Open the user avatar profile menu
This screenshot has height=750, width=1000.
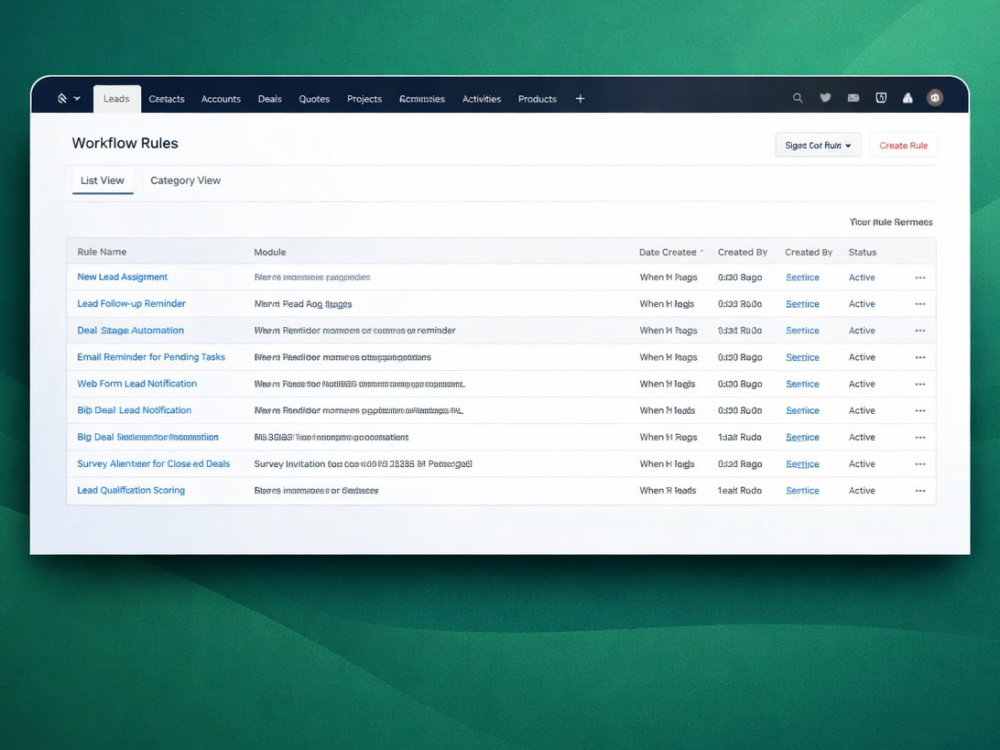935,98
